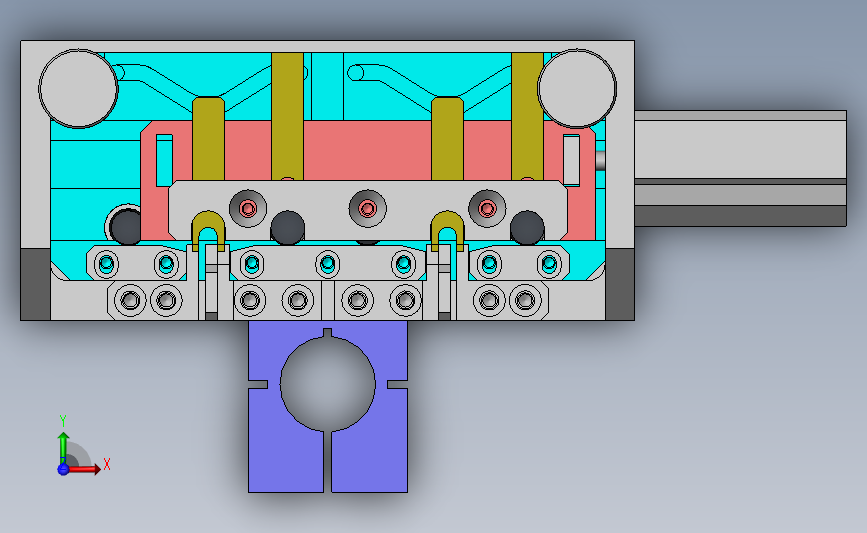This screenshot has width=867, height=533.
Task: Select the leftmost gray socket screw in bottom row
Action: [130, 300]
